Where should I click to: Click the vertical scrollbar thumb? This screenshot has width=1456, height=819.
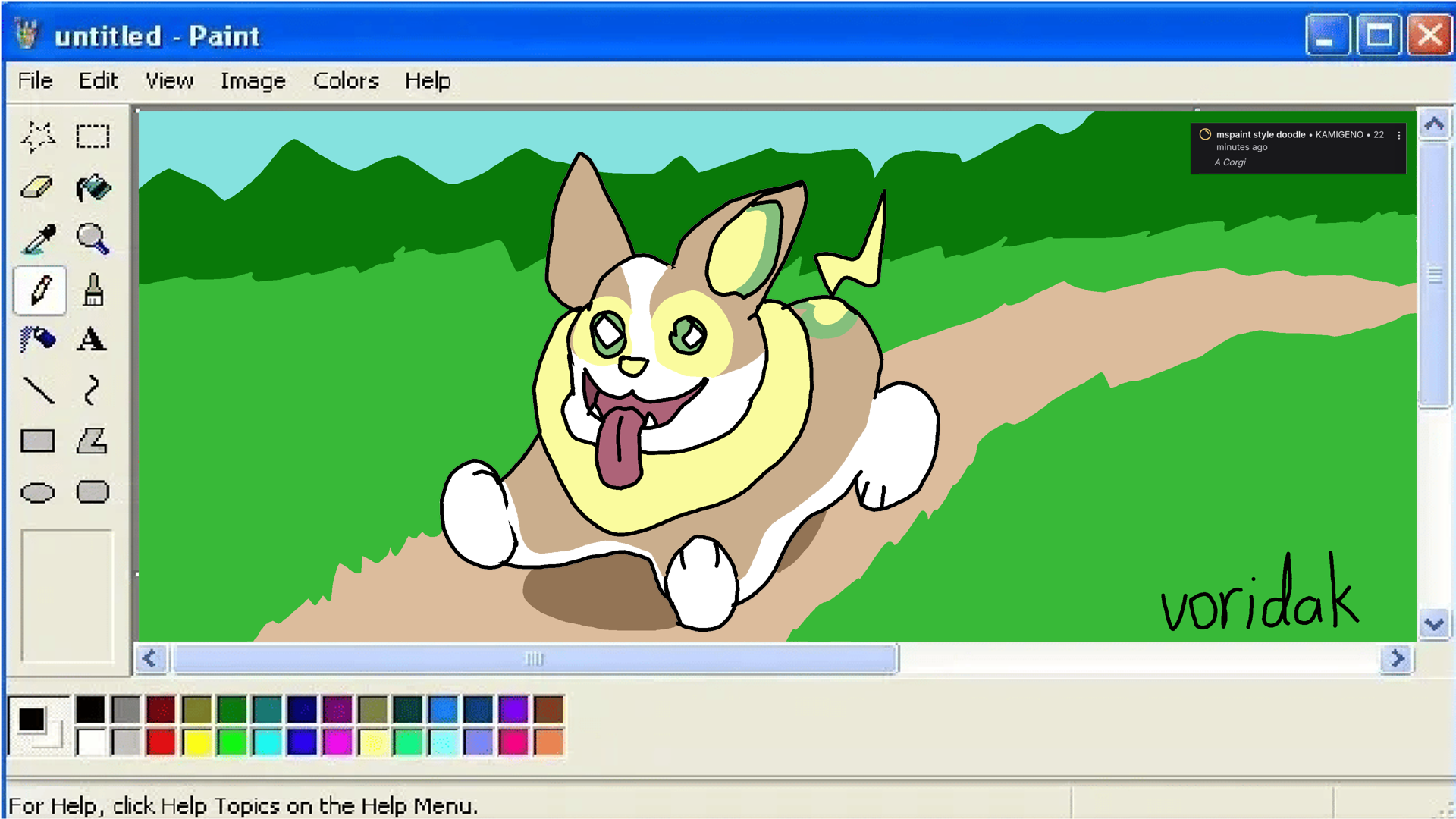click(1434, 275)
